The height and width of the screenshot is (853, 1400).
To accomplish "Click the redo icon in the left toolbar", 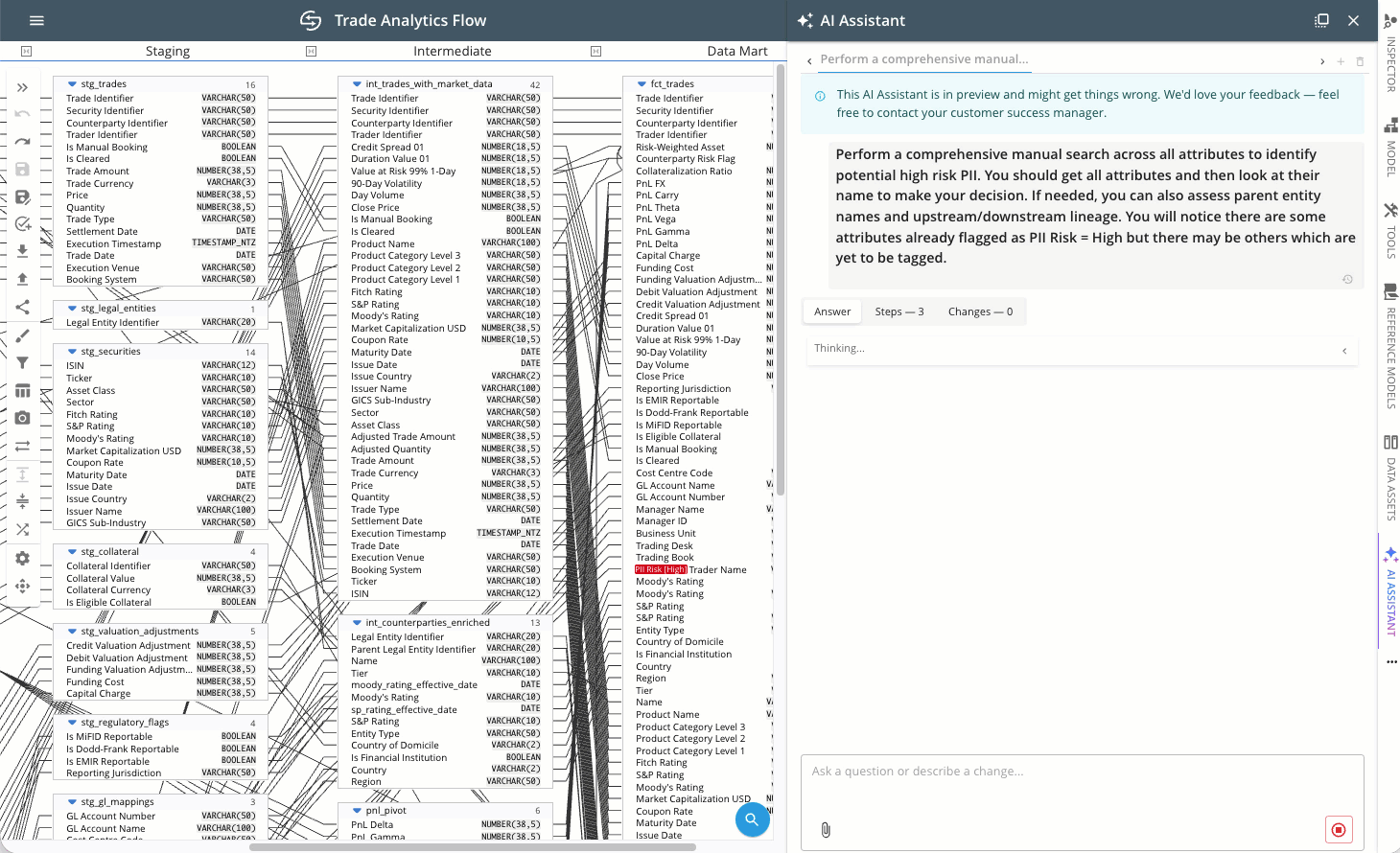I will pyautogui.click(x=22, y=141).
